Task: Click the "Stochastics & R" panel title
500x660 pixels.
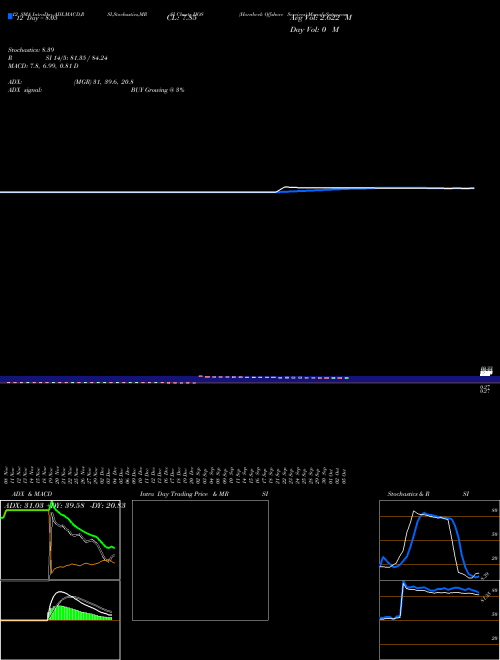Action: 408,494
